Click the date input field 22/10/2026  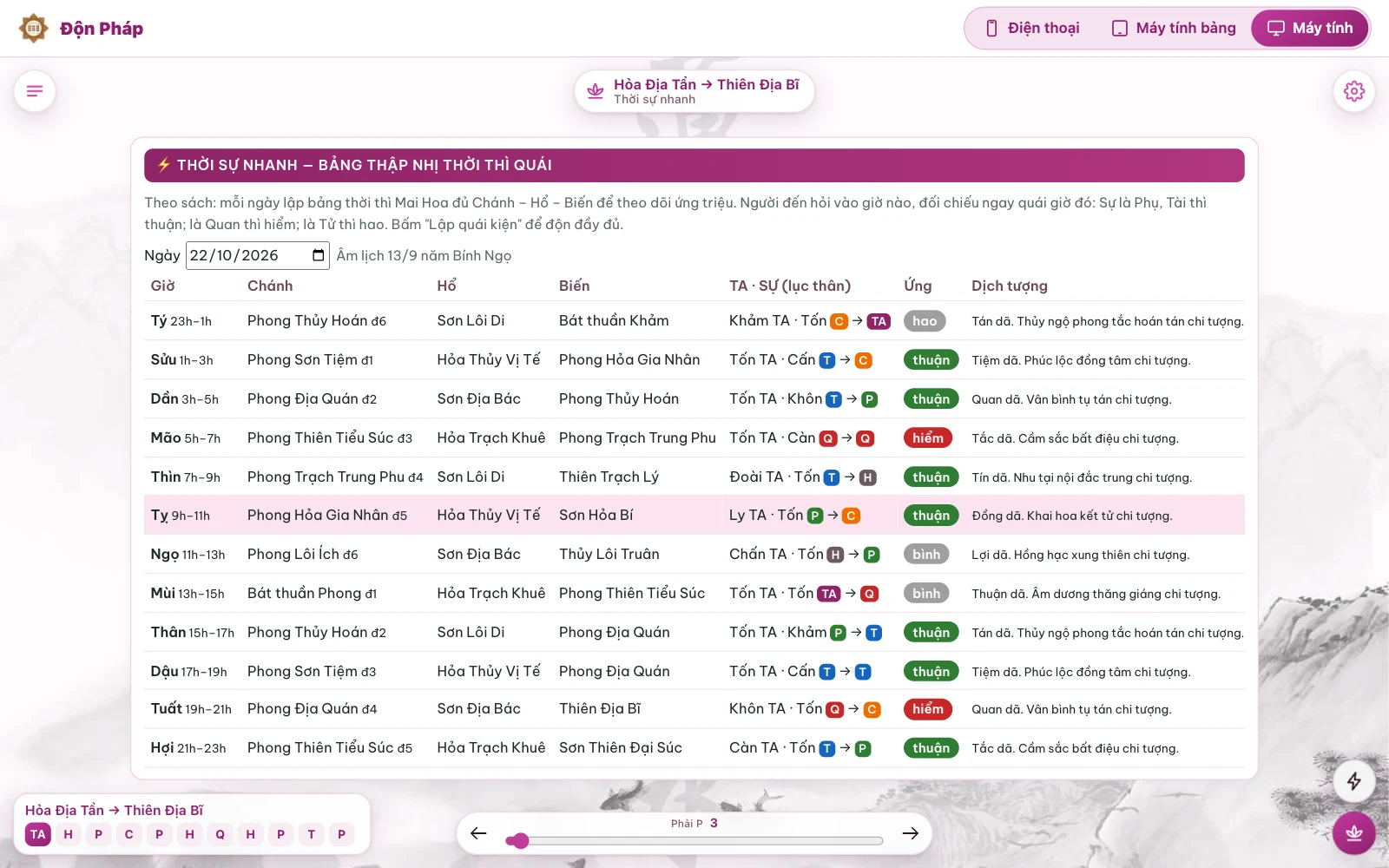257,255
